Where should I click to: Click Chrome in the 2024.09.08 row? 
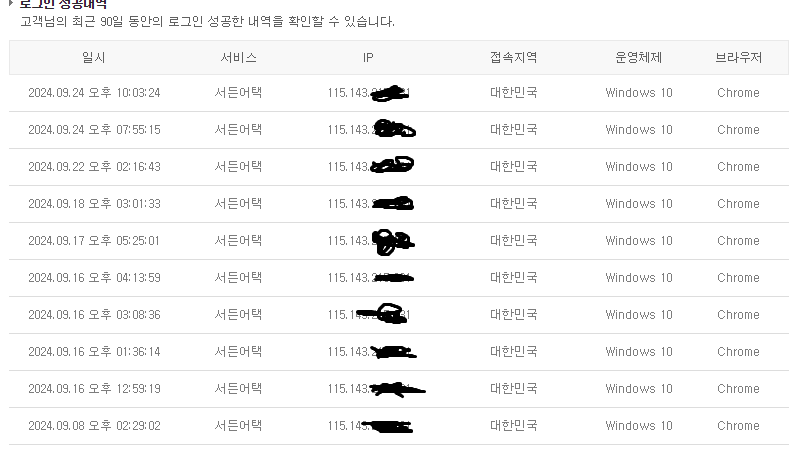[738, 426]
